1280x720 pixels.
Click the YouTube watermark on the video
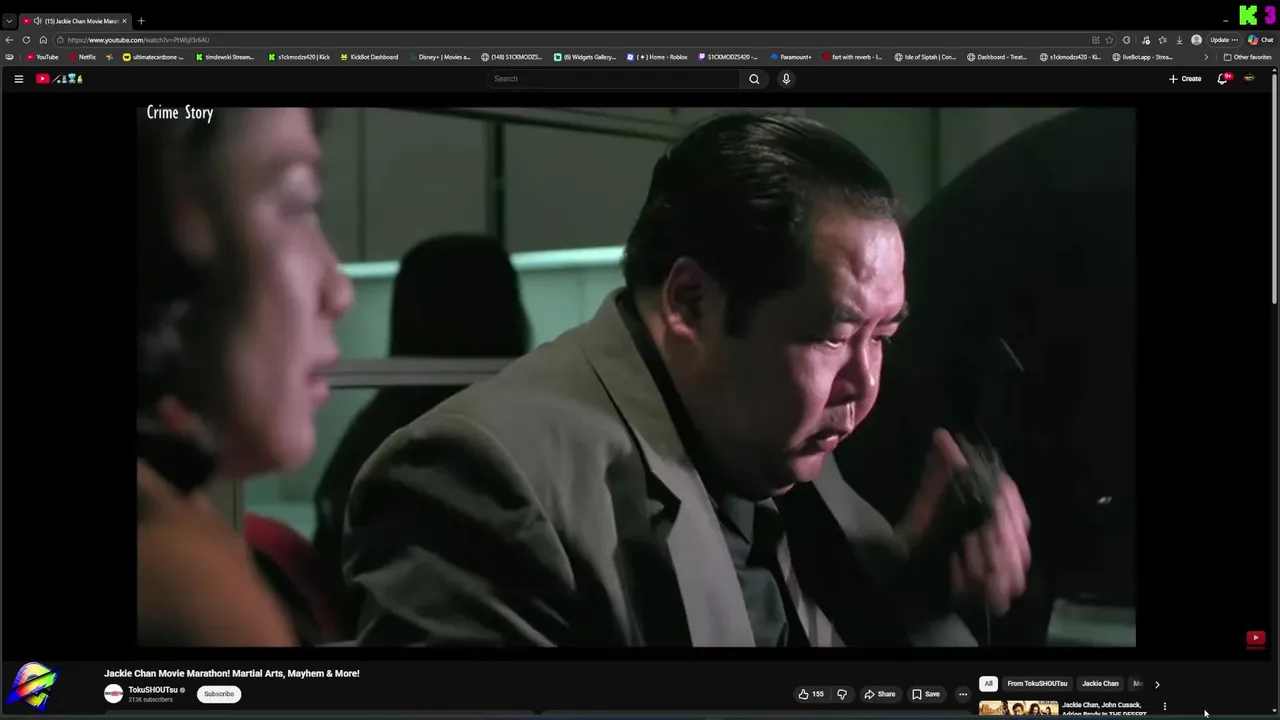[1255, 638]
